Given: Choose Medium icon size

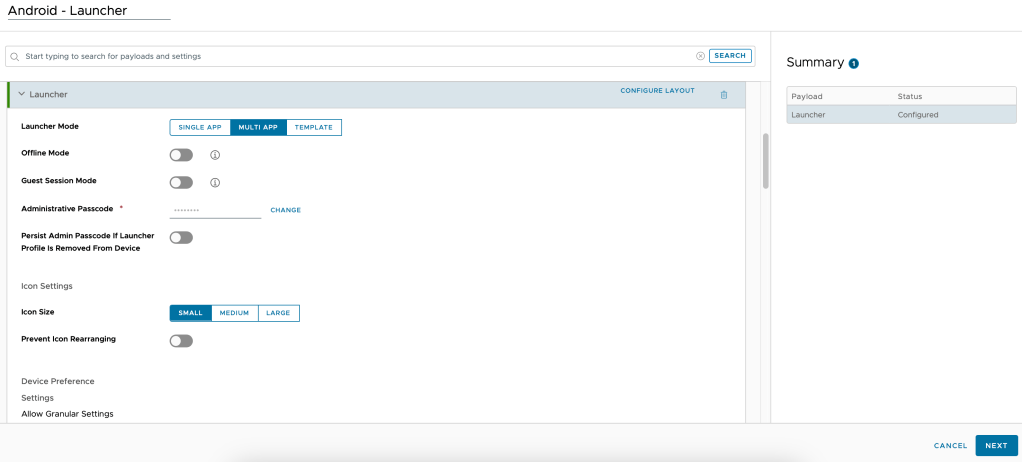Looking at the screenshot, I should 234,313.
